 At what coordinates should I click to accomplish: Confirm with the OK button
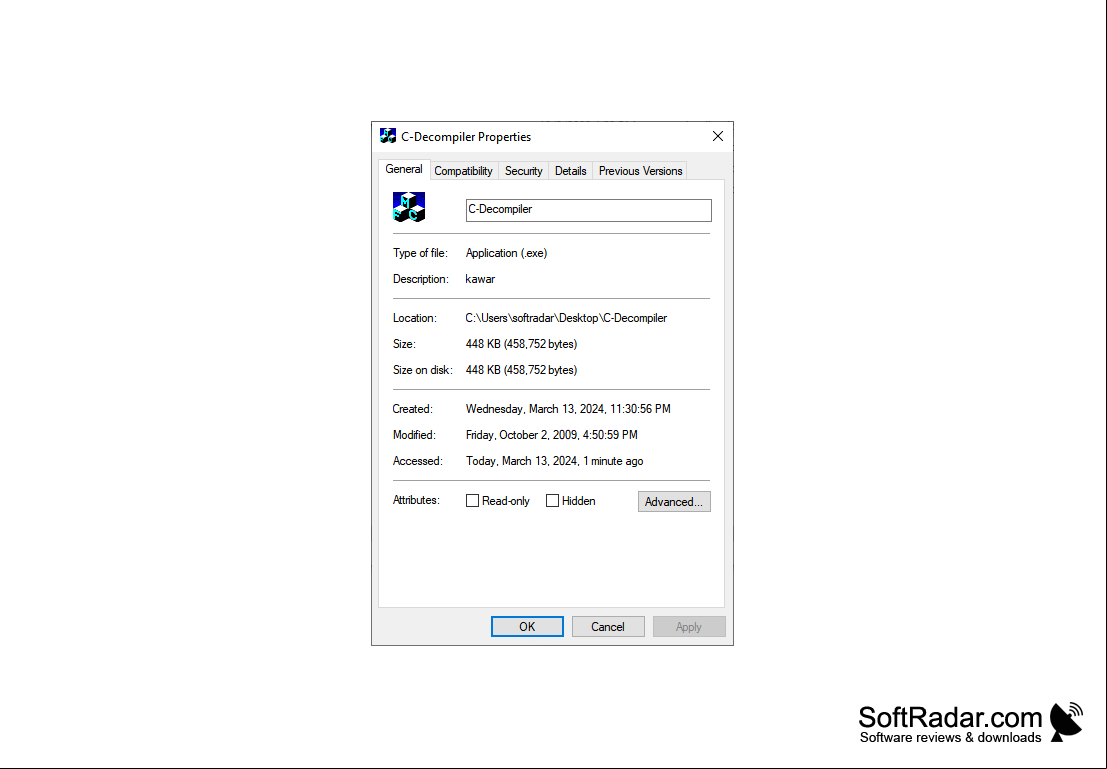[527, 626]
